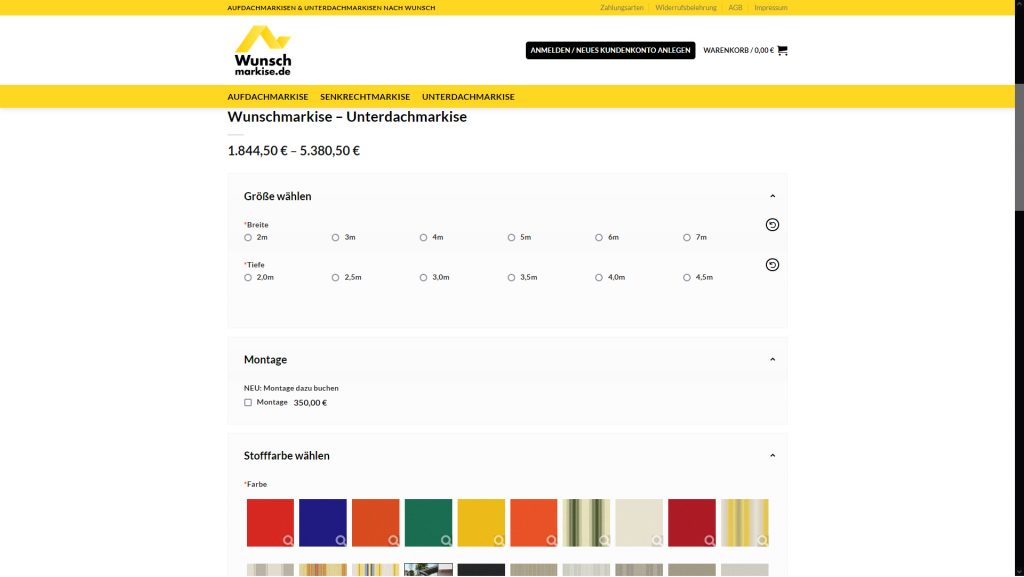
Task: Zoom the crimson fabric swatch magnifier
Action: pyautogui.click(x=710, y=540)
